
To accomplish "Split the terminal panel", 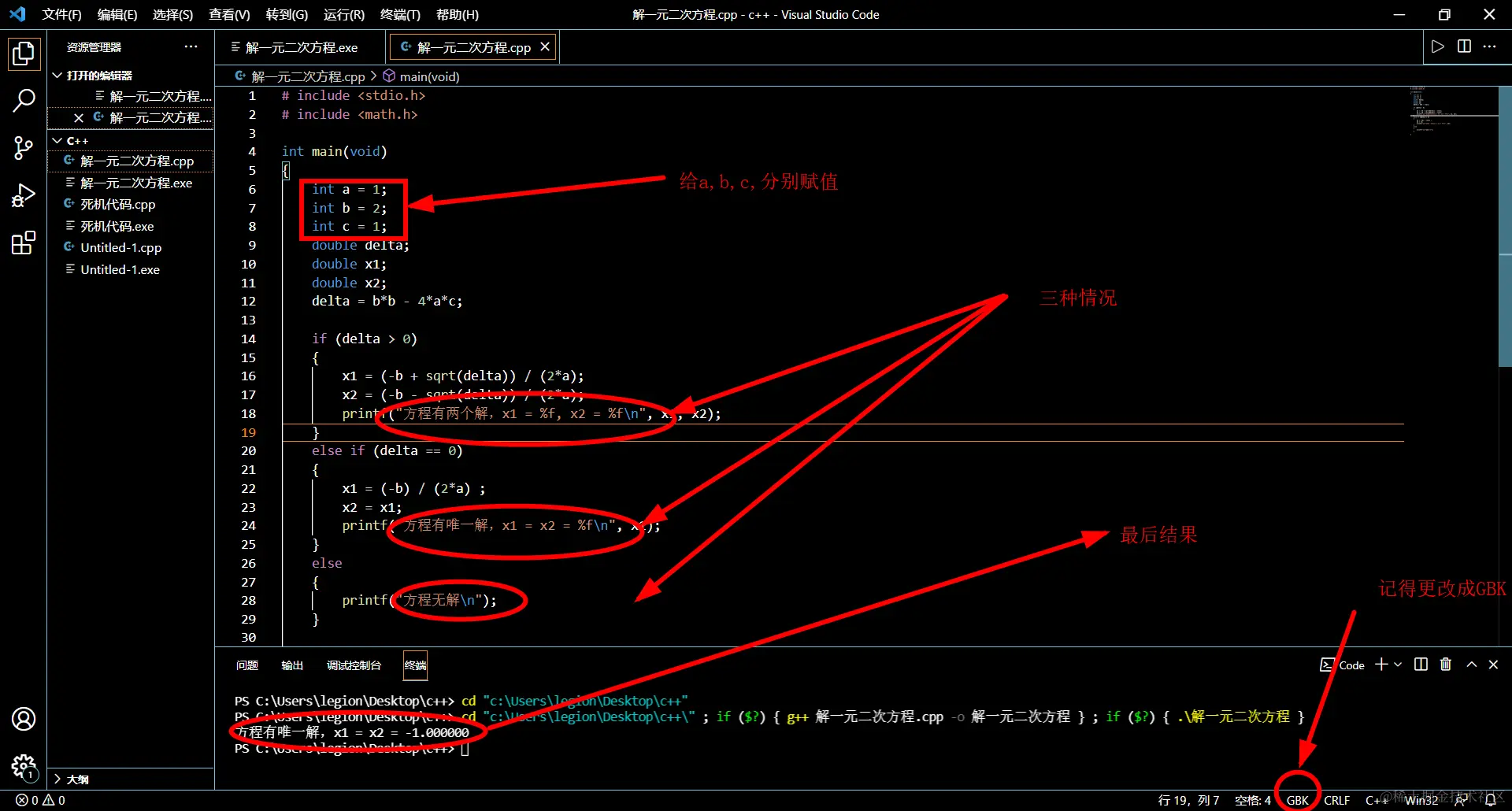I will click(x=1421, y=665).
